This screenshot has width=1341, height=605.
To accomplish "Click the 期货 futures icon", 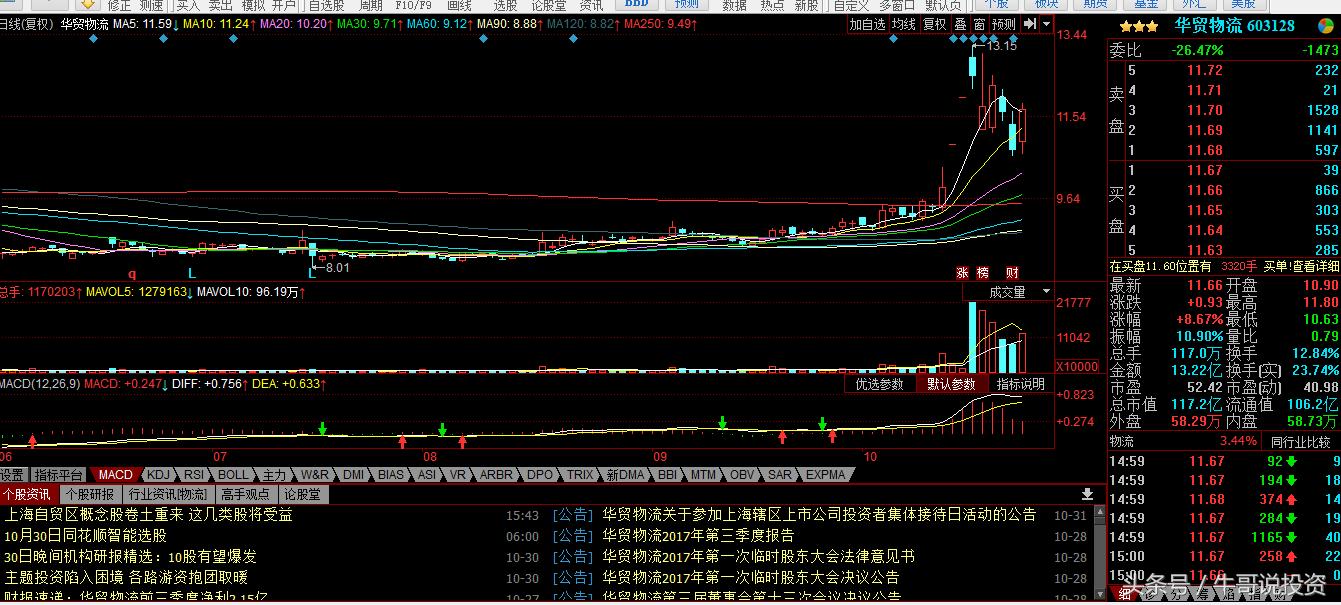I will point(1094,5).
